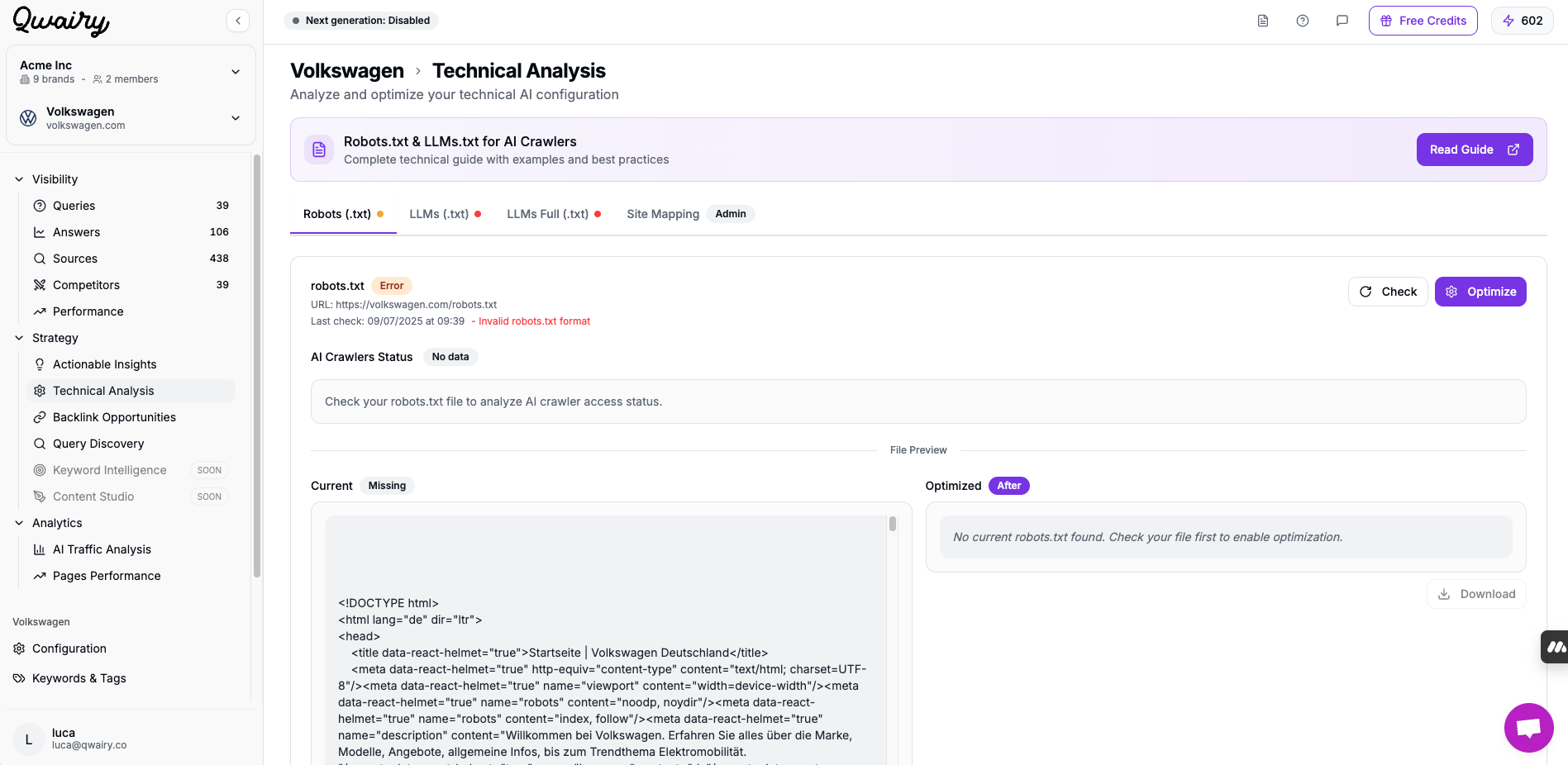Open the help question mark icon

tap(1303, 21)
